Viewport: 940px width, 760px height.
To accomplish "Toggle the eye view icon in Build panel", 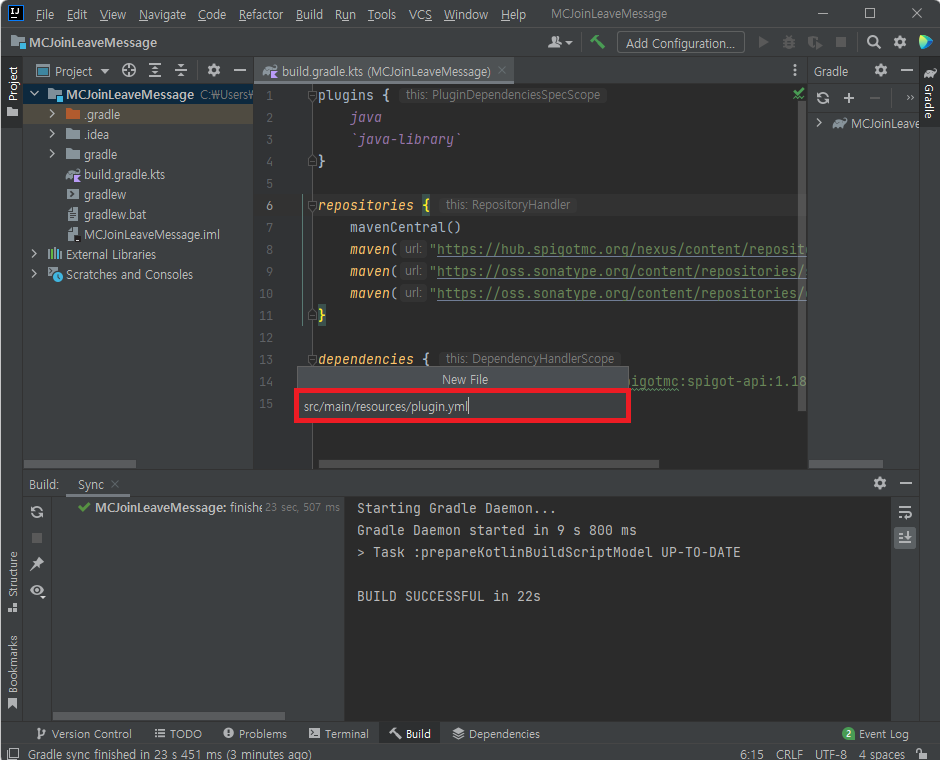I will pyautogui.click(x=38, y=591).
